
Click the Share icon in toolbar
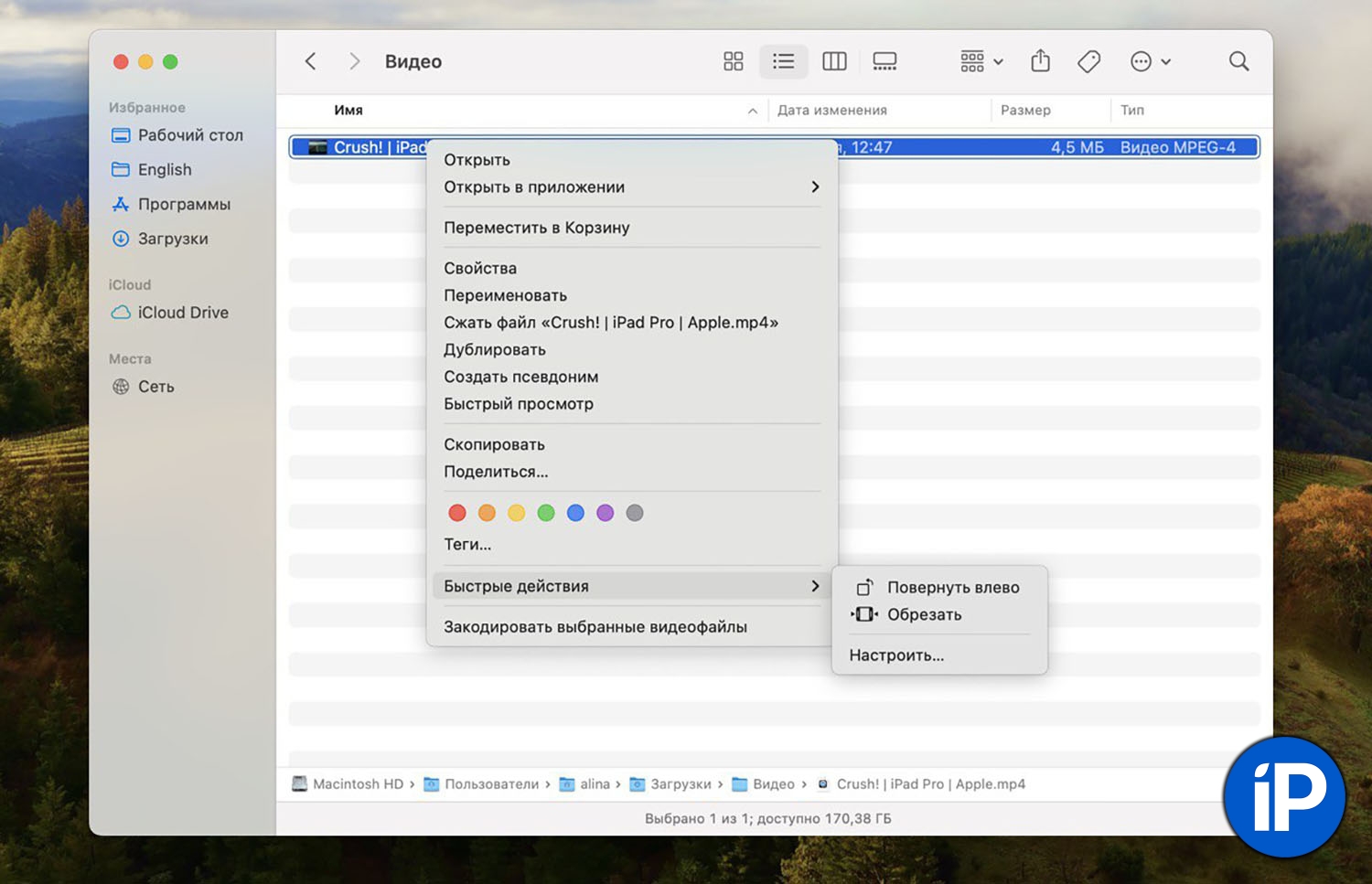tap(1040, 61)
